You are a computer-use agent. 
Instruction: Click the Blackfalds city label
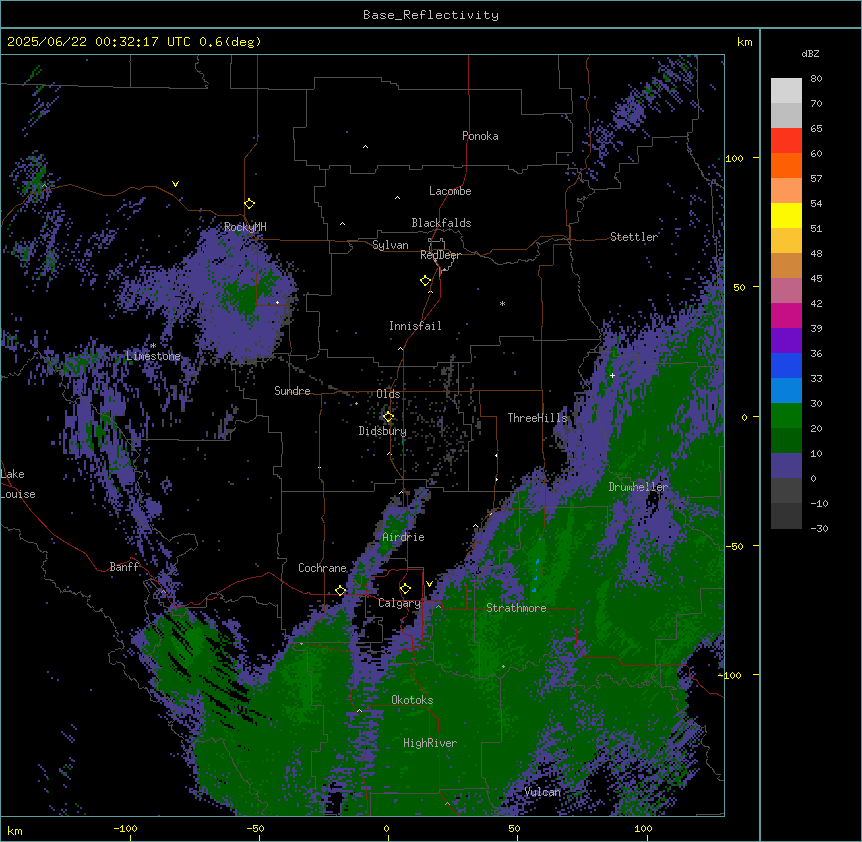coord(441,223)
